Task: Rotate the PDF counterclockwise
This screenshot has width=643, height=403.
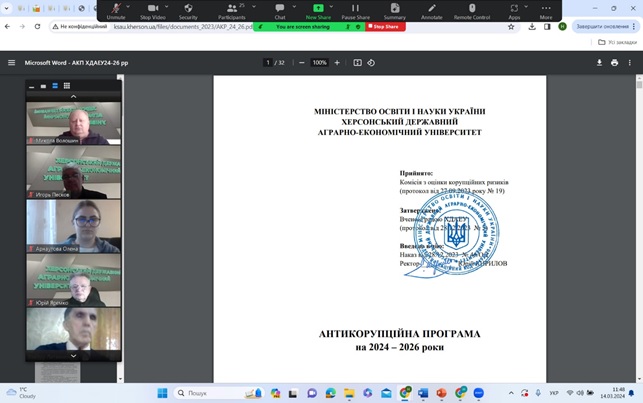Action: tap(371, 63)
